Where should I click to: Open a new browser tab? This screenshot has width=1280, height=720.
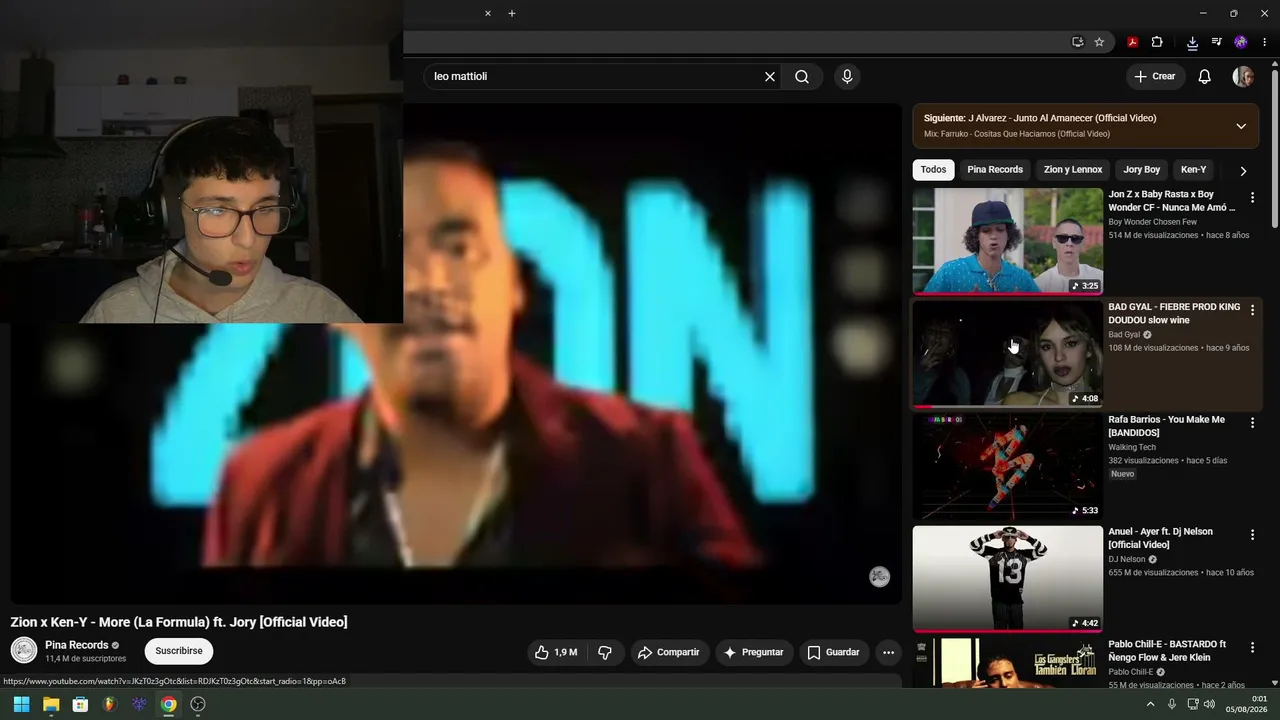(512, 13)
